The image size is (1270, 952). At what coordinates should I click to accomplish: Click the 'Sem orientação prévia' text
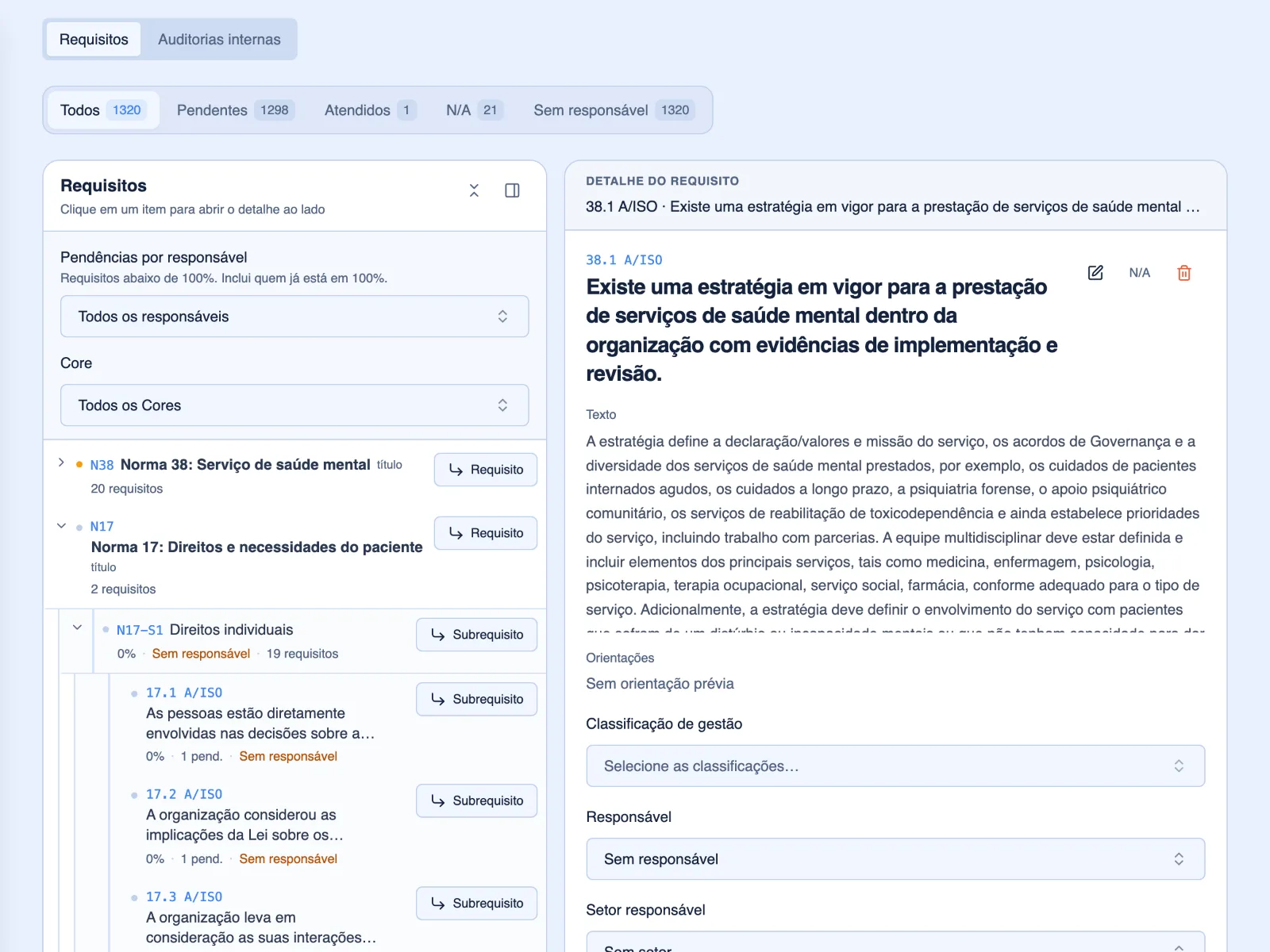[660, 684]
